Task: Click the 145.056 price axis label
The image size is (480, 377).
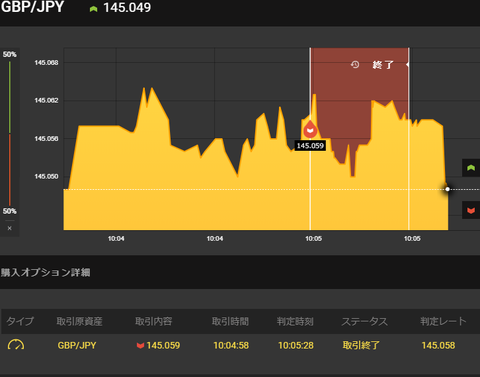Action: click(46, 138)
